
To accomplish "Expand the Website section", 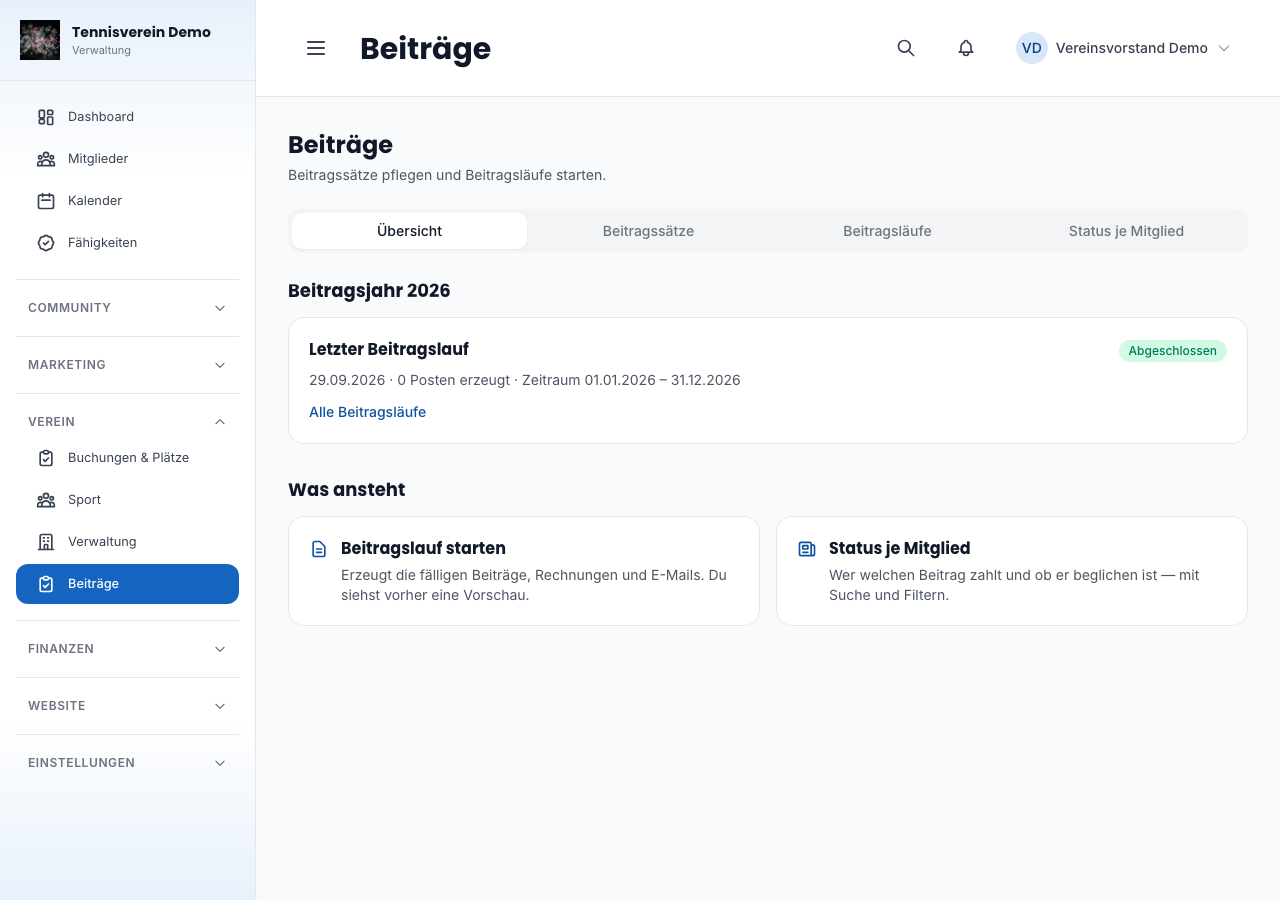I will pos(127,706).
